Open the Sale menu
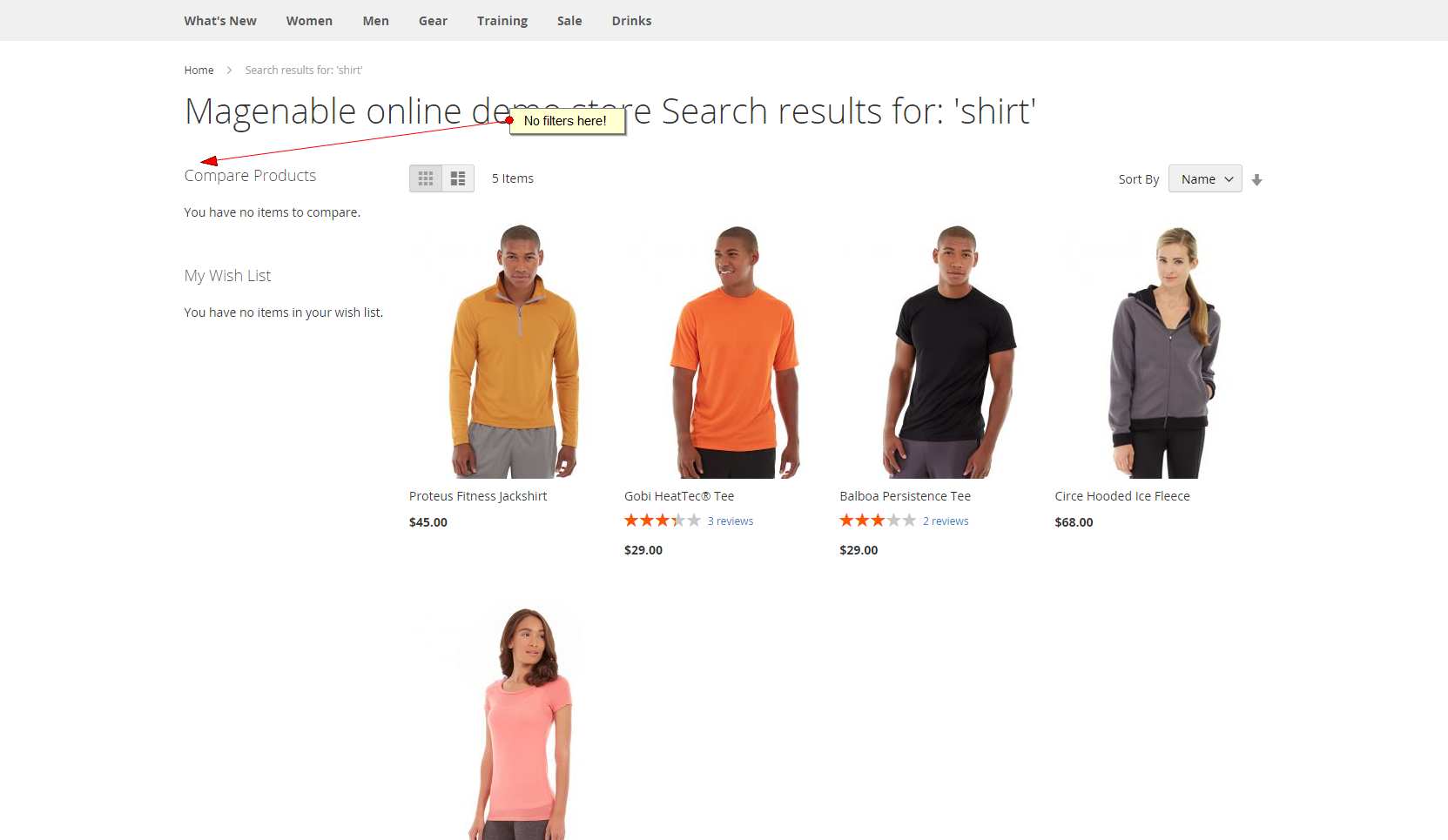This screenshot has width=1448, height=840. point(569,21)
